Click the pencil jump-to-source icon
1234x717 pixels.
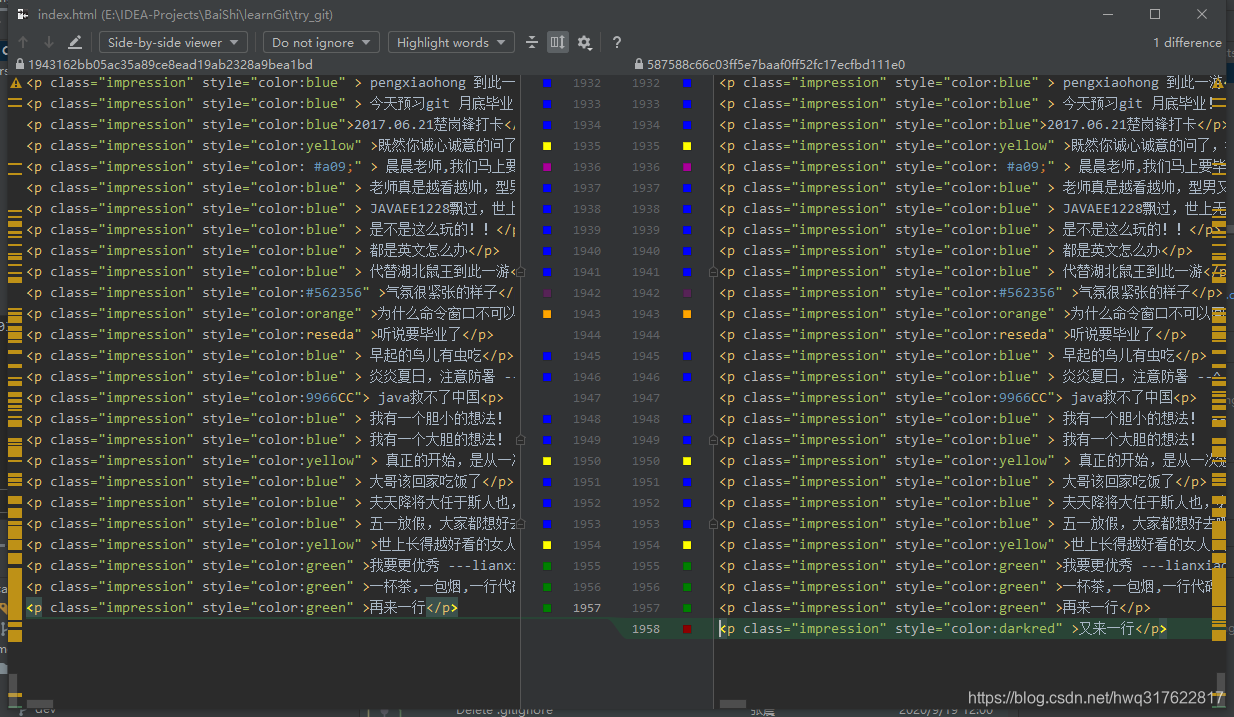pos(75,42)
